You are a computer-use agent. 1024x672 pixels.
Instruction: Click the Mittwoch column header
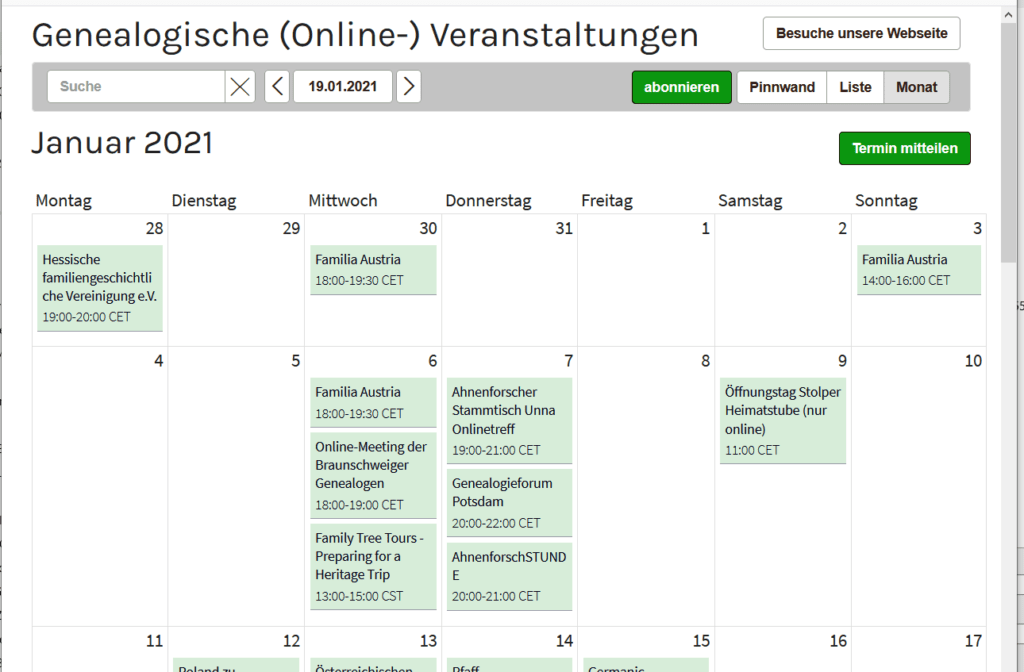coord(343,200)
